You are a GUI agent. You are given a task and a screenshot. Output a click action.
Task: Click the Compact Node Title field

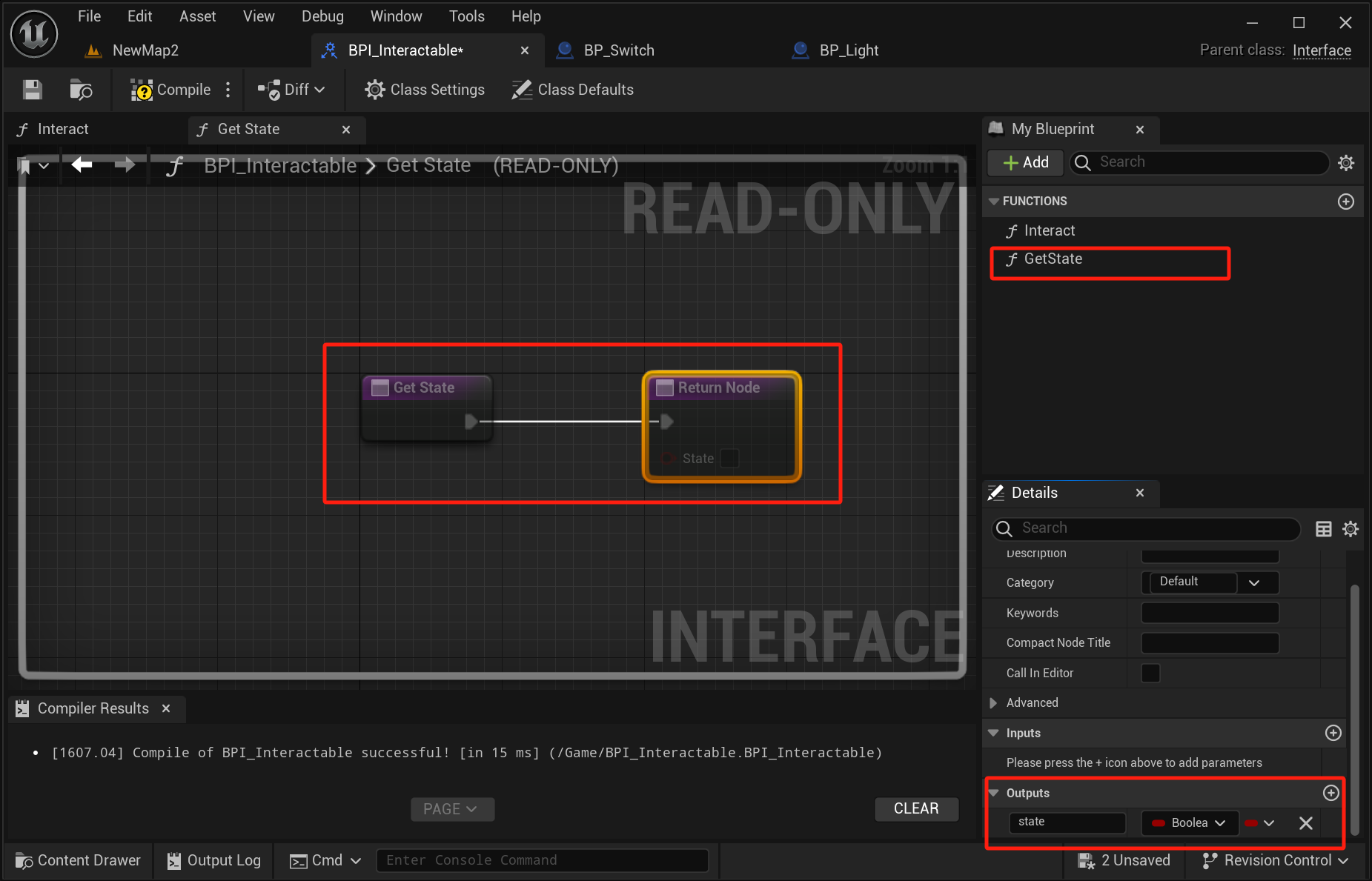point(1210,643)
